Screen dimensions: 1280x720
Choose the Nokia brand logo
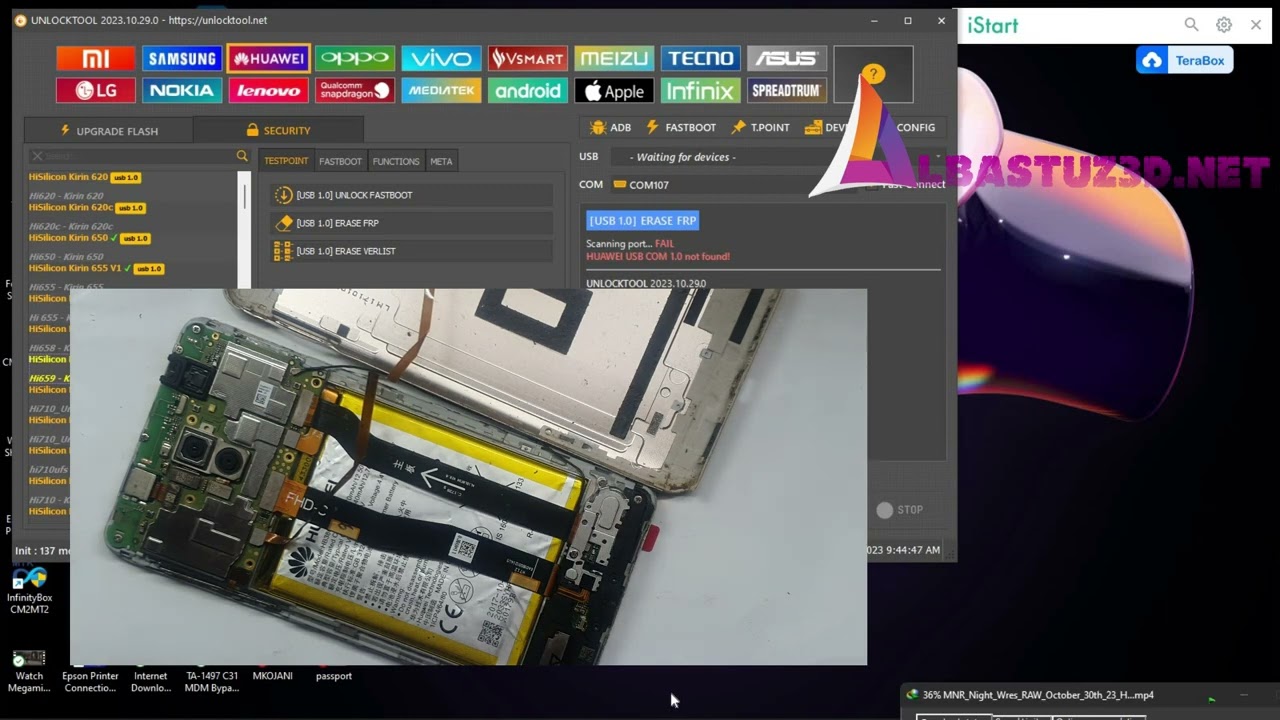[x=182, y=91]
